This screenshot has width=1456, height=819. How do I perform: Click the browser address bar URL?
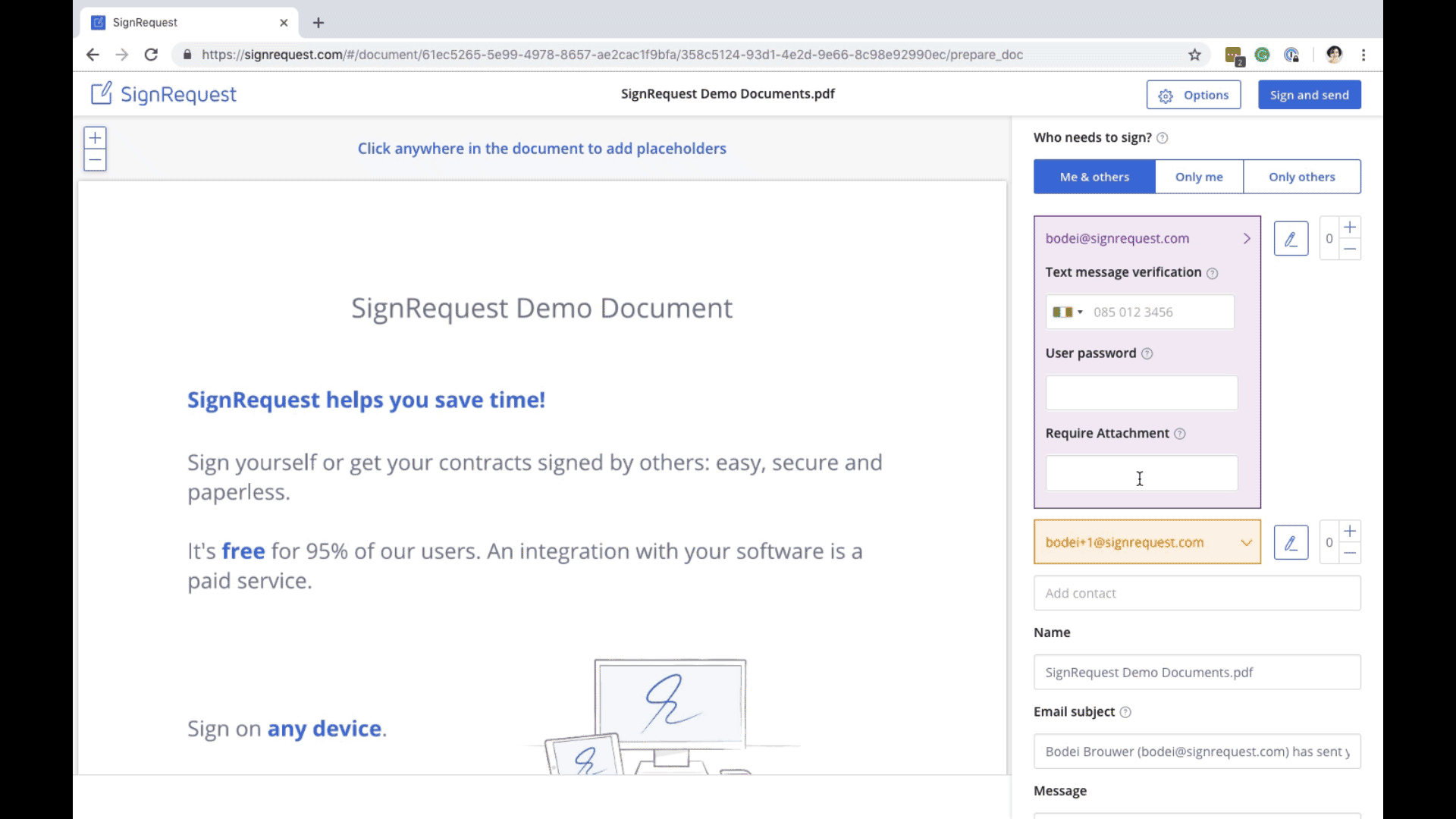click(x=612, y=55)
